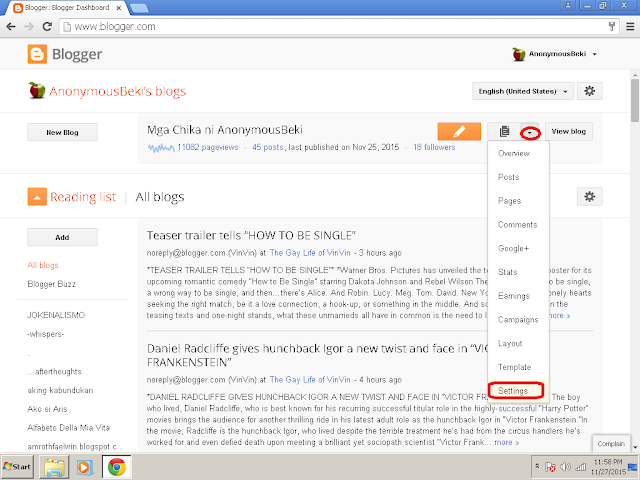This screenshot has width=640, height=480.
Task: Show hidden tray icons arrow
Action: (537, 466)
